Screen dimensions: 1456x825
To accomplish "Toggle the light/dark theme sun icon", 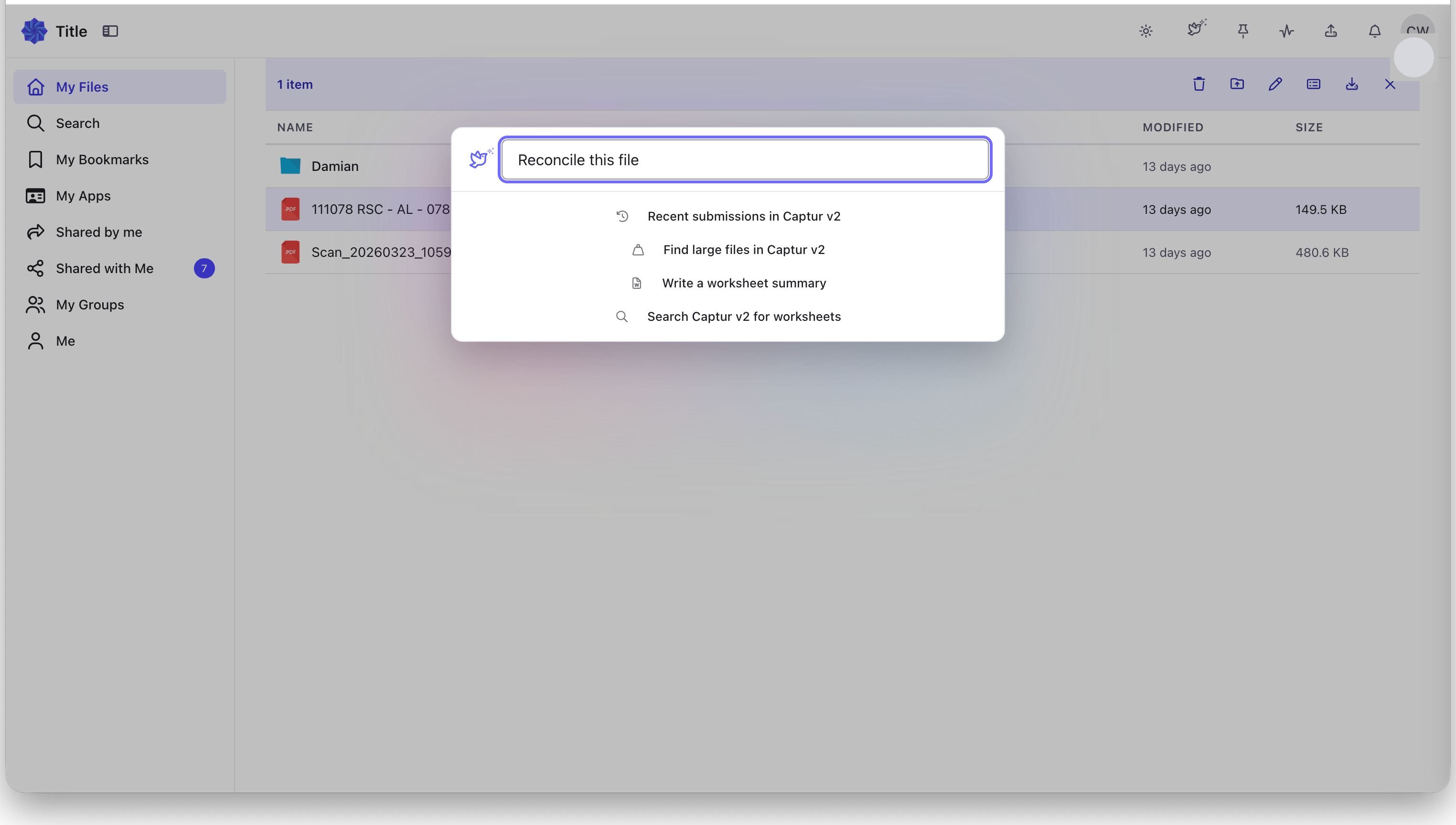I will tap(1146, 31).
